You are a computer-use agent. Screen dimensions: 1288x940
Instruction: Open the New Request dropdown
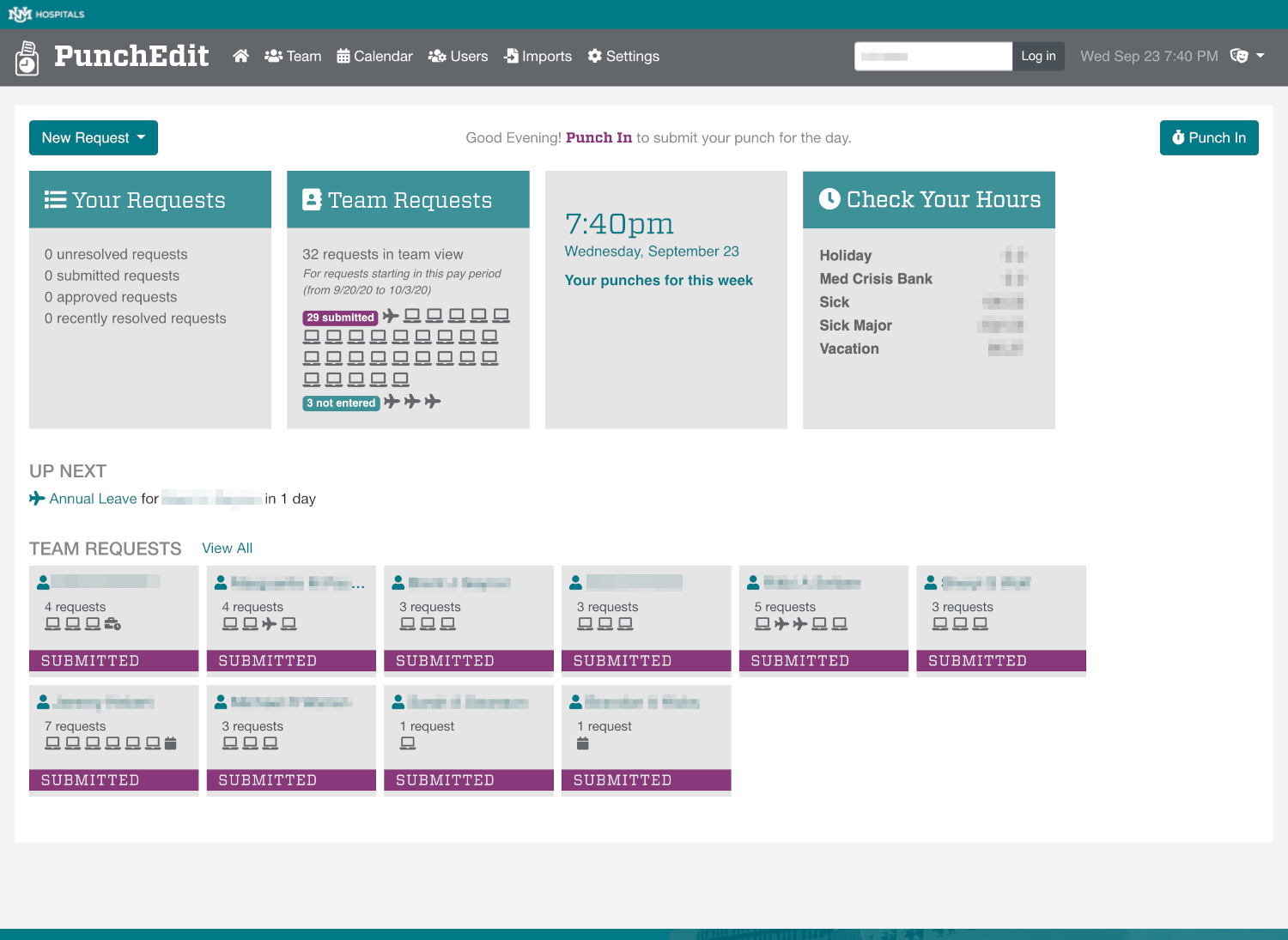(94, 137)
